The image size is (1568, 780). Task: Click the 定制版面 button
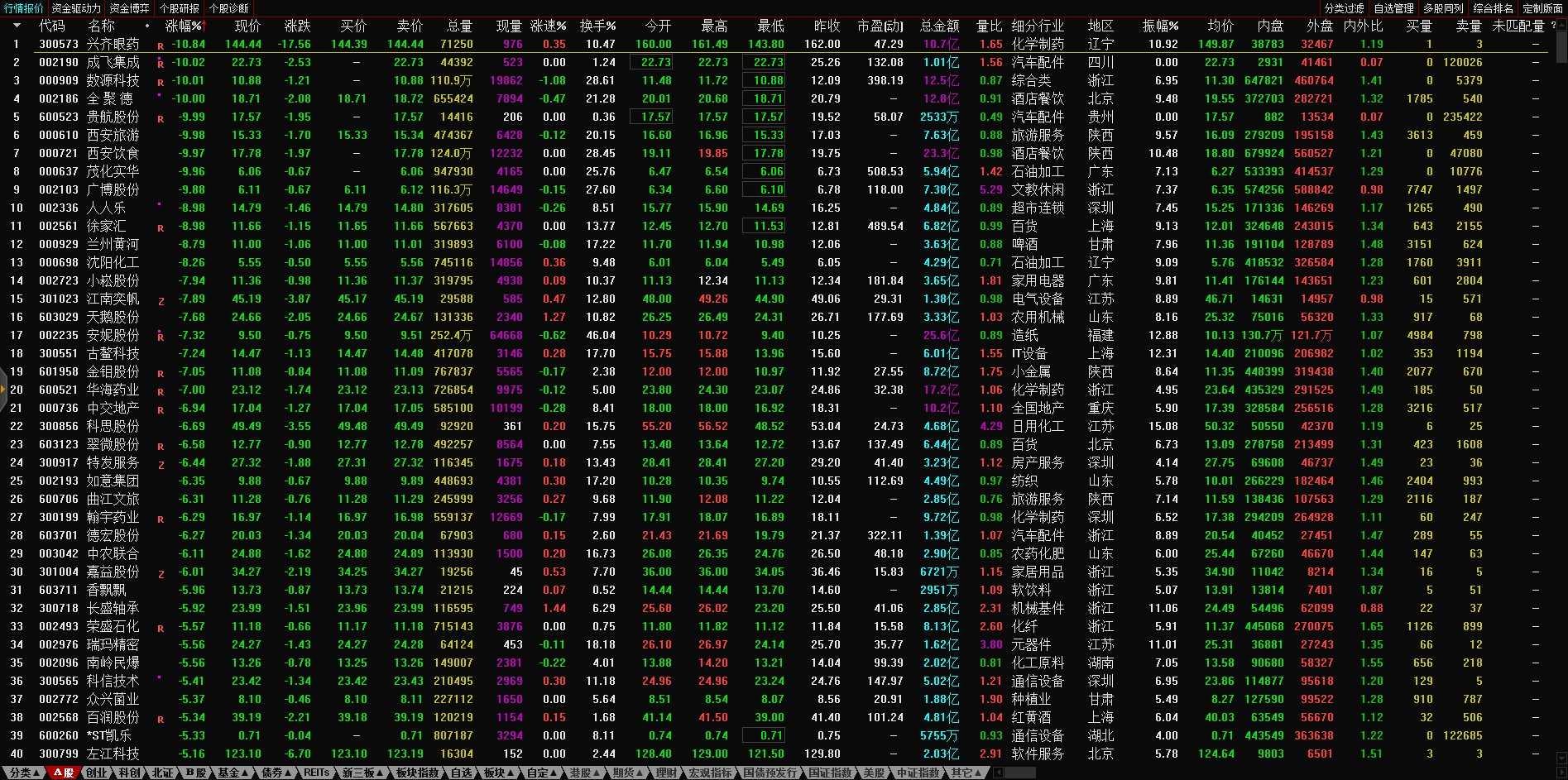click(x=1542, y=8)
